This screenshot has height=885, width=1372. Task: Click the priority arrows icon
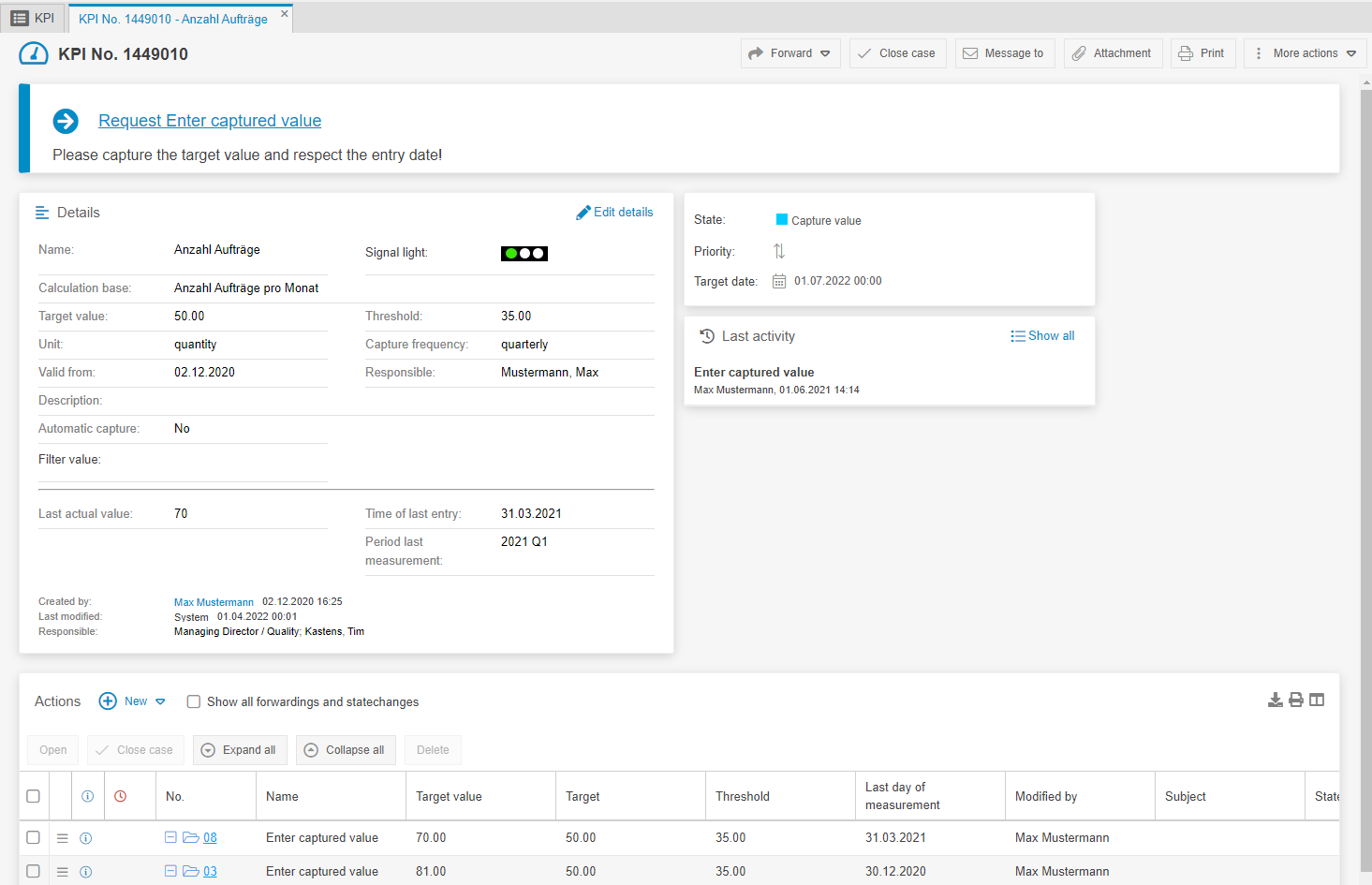tap(779, 251)
